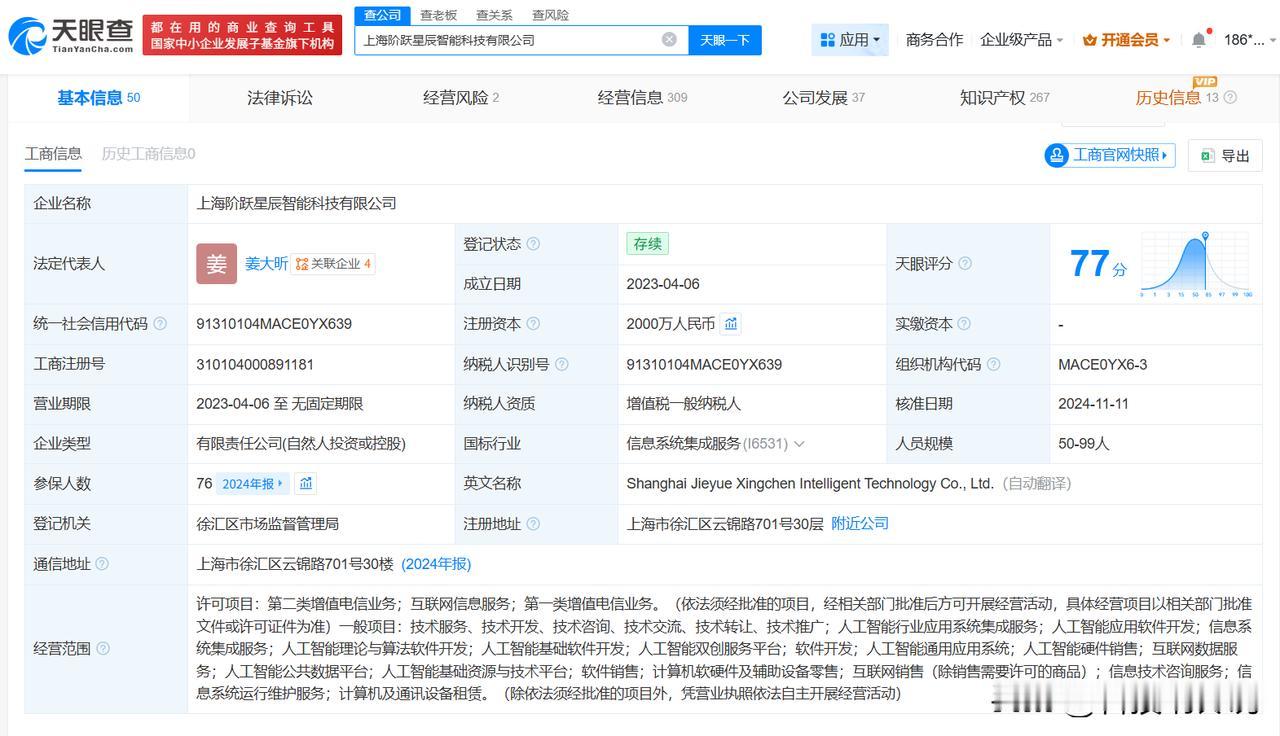Click the 核准日期 value 2024-11-11
This screenshot has width=1280, height=736.
1093,404
